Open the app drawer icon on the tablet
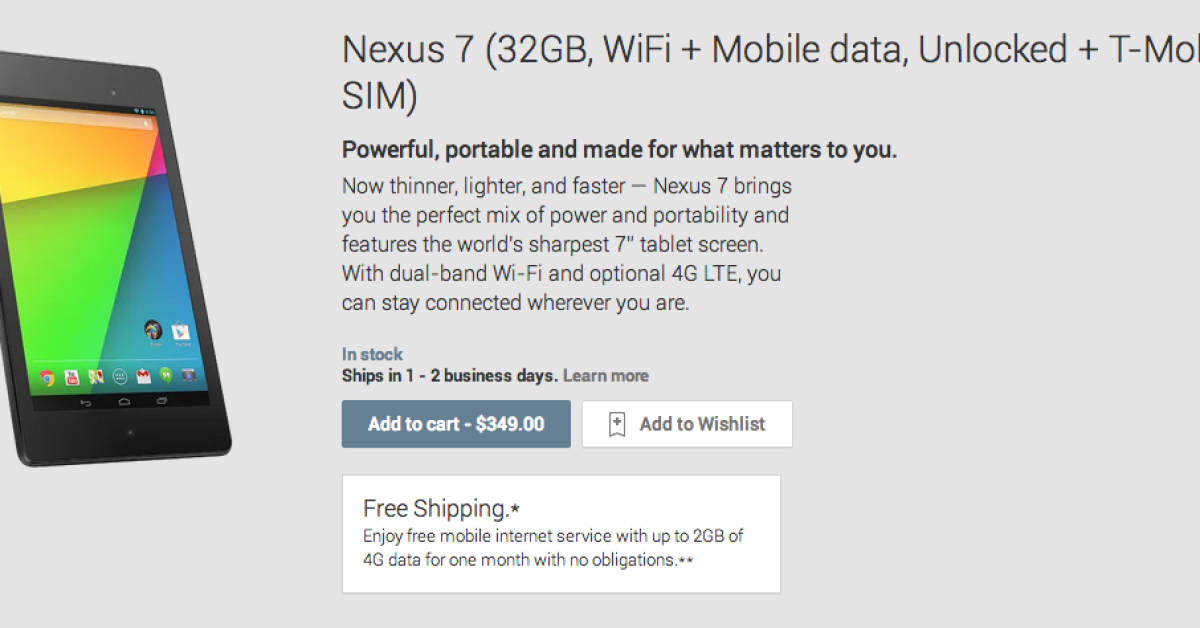This screenshot has width=1200, height=628. click(x=120, y=377)
